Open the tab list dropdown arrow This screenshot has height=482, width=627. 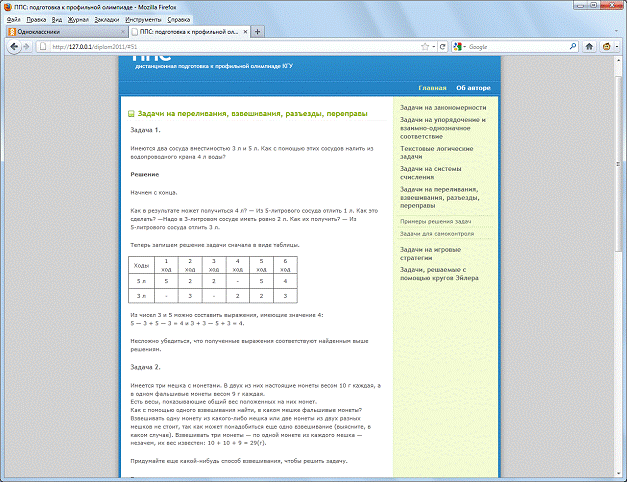[x=616, y=31]
